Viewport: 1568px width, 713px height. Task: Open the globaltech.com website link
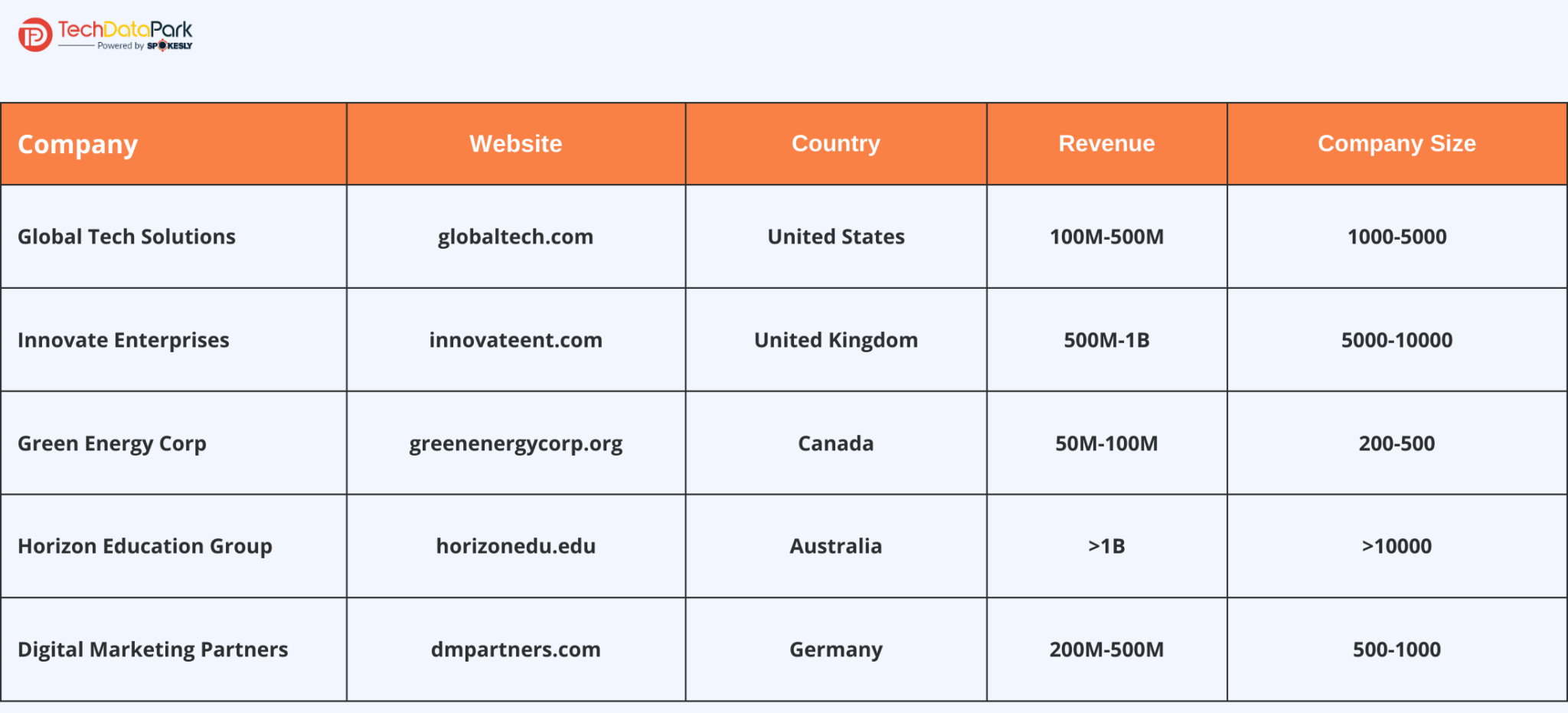(515, 237)
